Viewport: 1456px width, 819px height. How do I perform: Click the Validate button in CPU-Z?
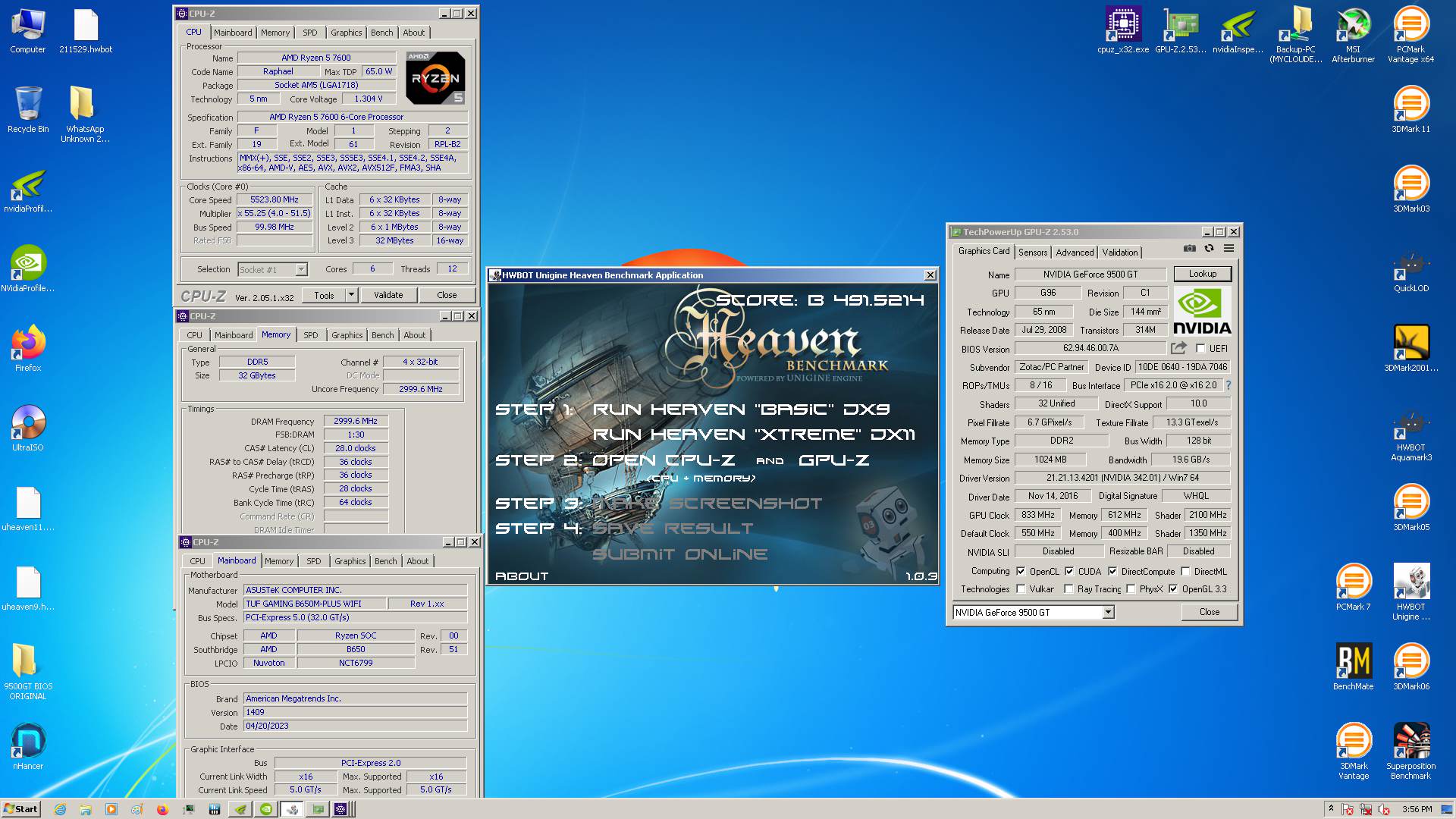click(x=388, y=295)
